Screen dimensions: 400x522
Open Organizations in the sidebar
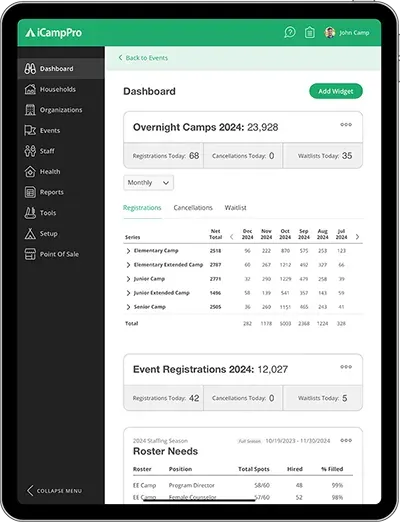61,110
